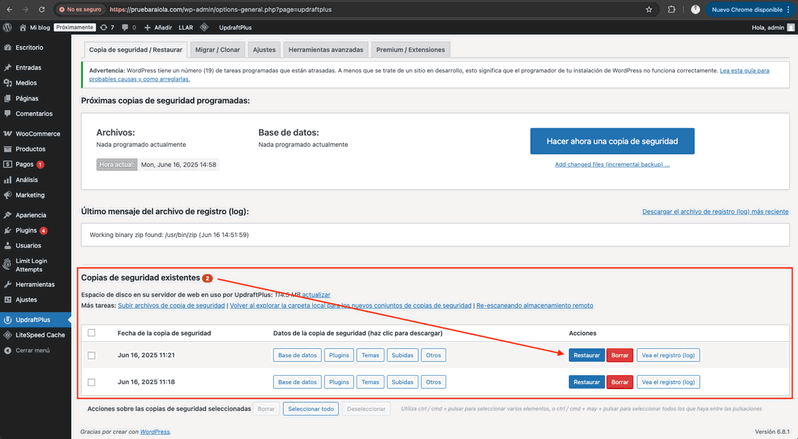Viewport: 798px width, 439px height.
Task: Open the Chrome extensions puzzle icon
Action: pos(671,9)
